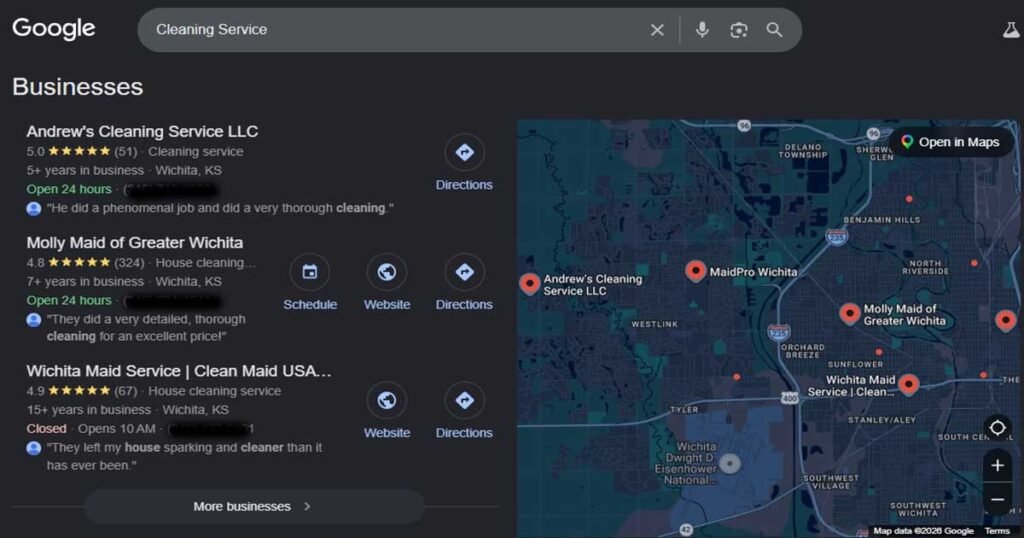1024x538 pixels.
Task: Click Molly Maid review 'They did a very detailed'
Action: (x=146, y=328)
